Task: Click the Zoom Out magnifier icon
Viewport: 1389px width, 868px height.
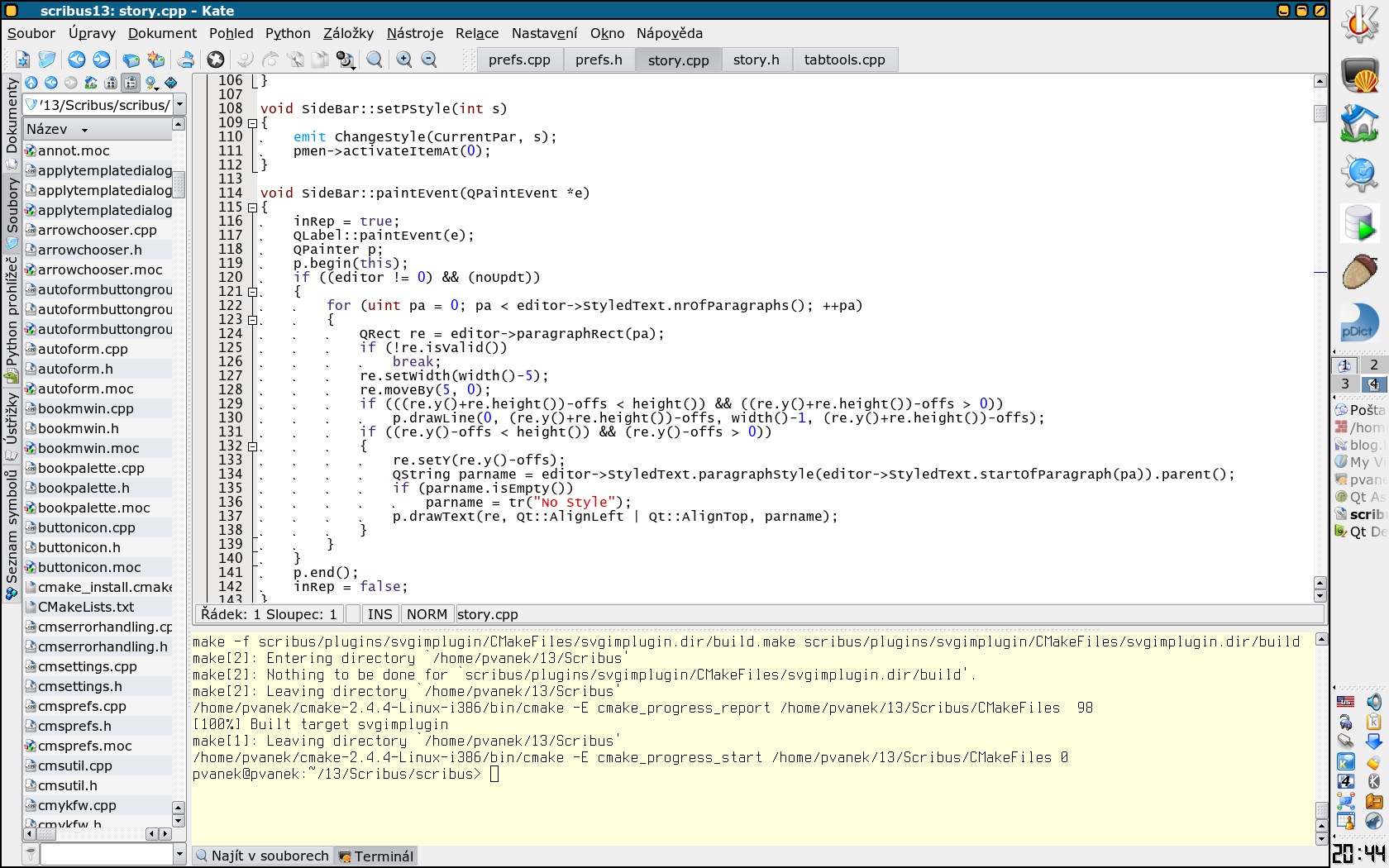Action: 429,60
